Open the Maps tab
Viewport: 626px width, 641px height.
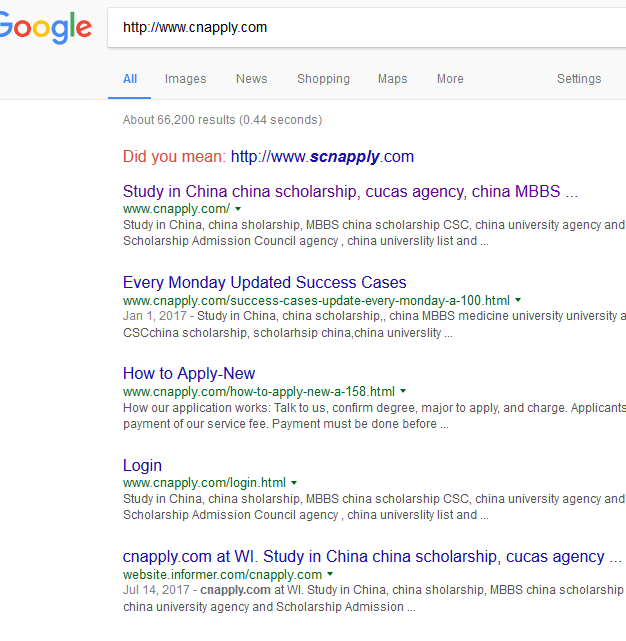[392, 78]
